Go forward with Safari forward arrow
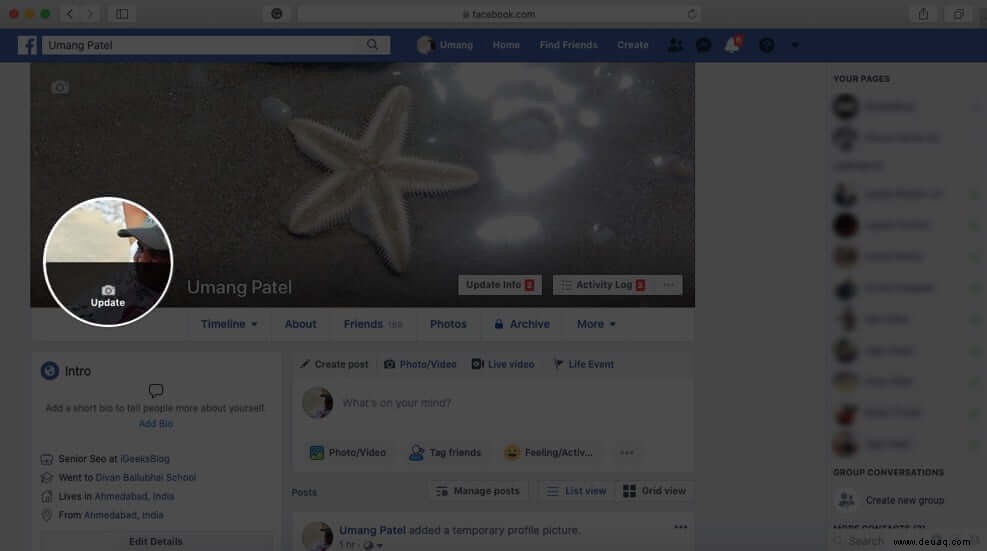 pyautogui.click(x=90, y=13)
